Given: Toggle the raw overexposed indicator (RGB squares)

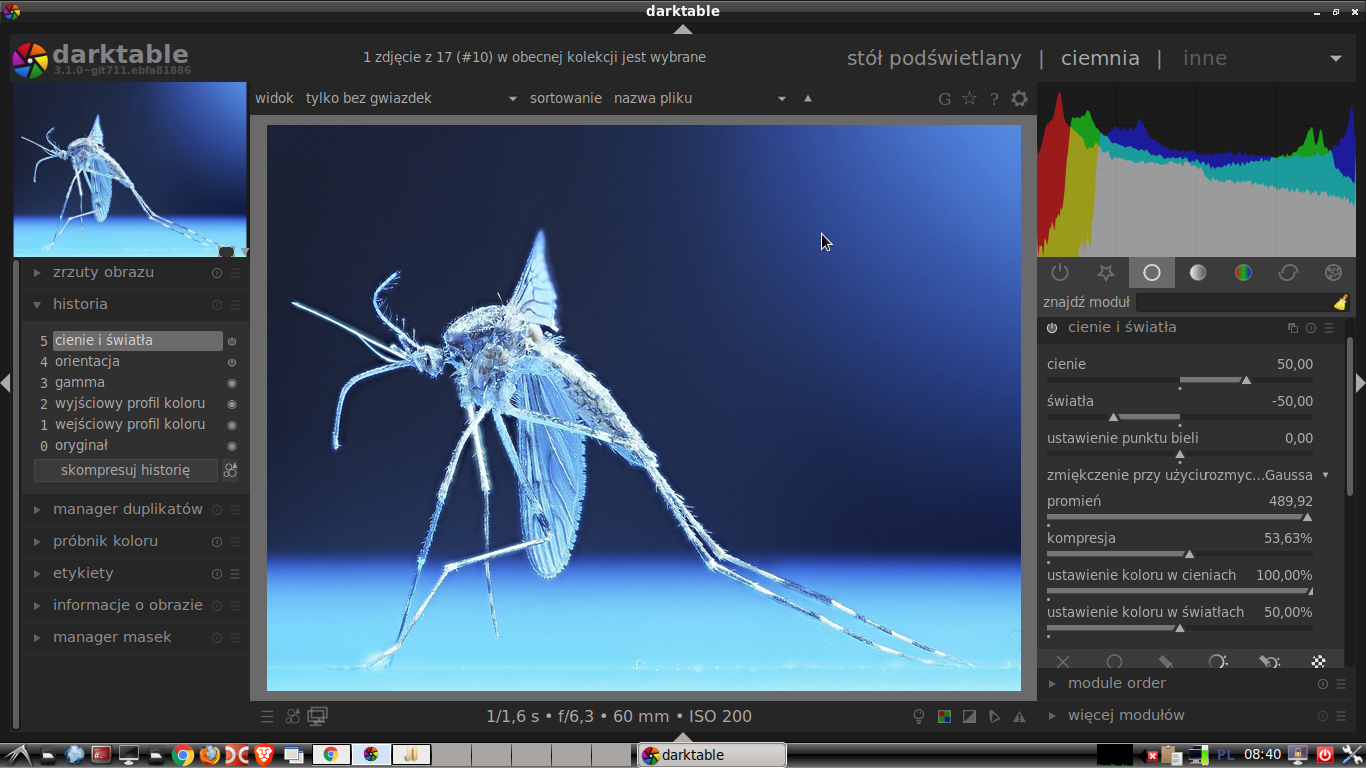Looking at the screenshot, I should (x=944, y=716).
